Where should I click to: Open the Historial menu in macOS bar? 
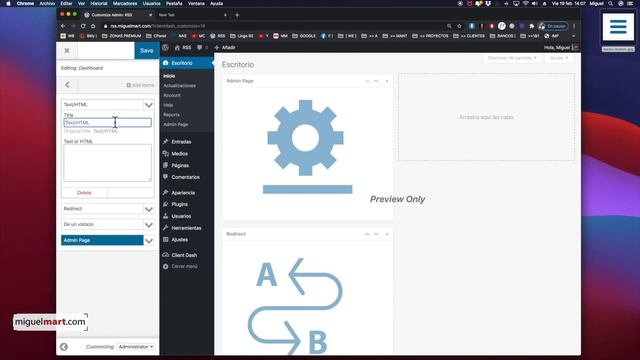click(98, 3)
